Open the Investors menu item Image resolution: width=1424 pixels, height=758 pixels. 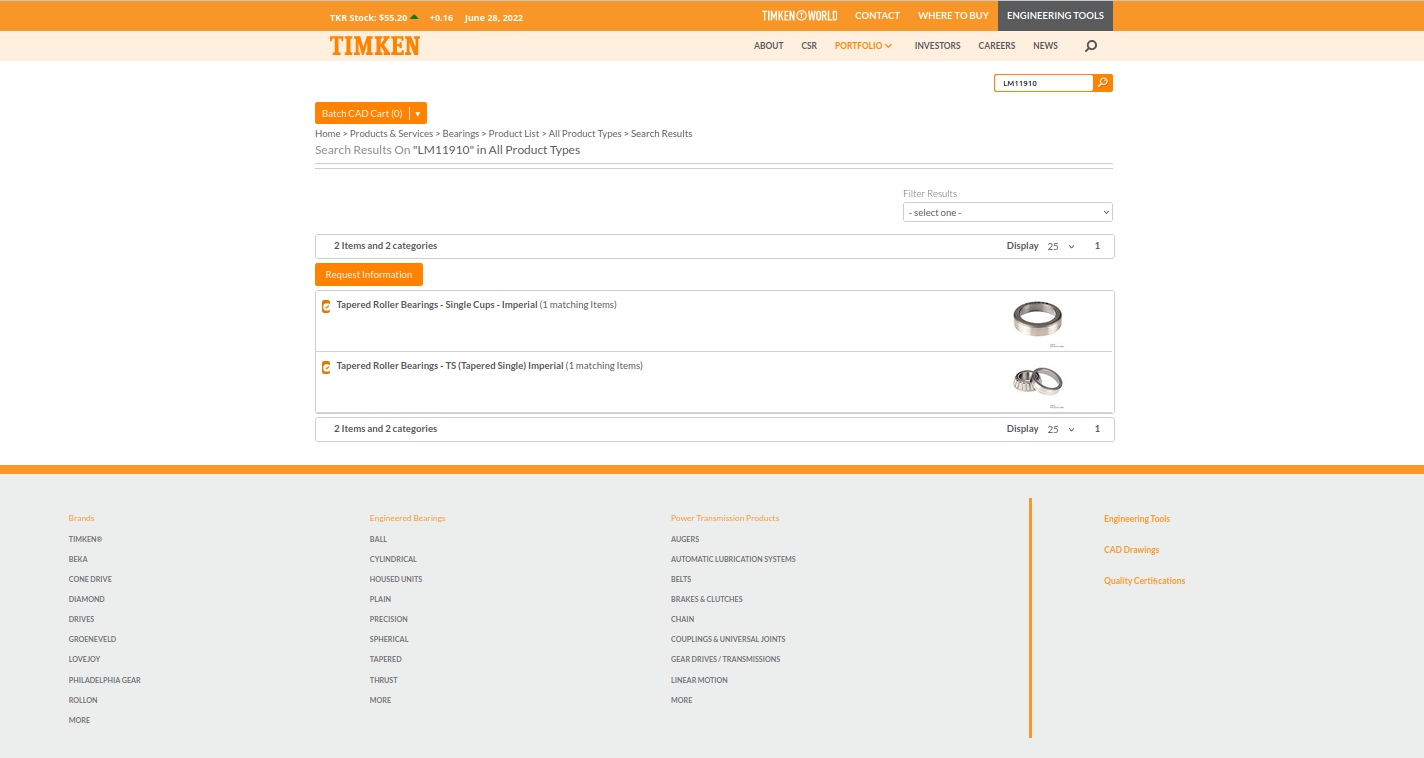[937, 46]
